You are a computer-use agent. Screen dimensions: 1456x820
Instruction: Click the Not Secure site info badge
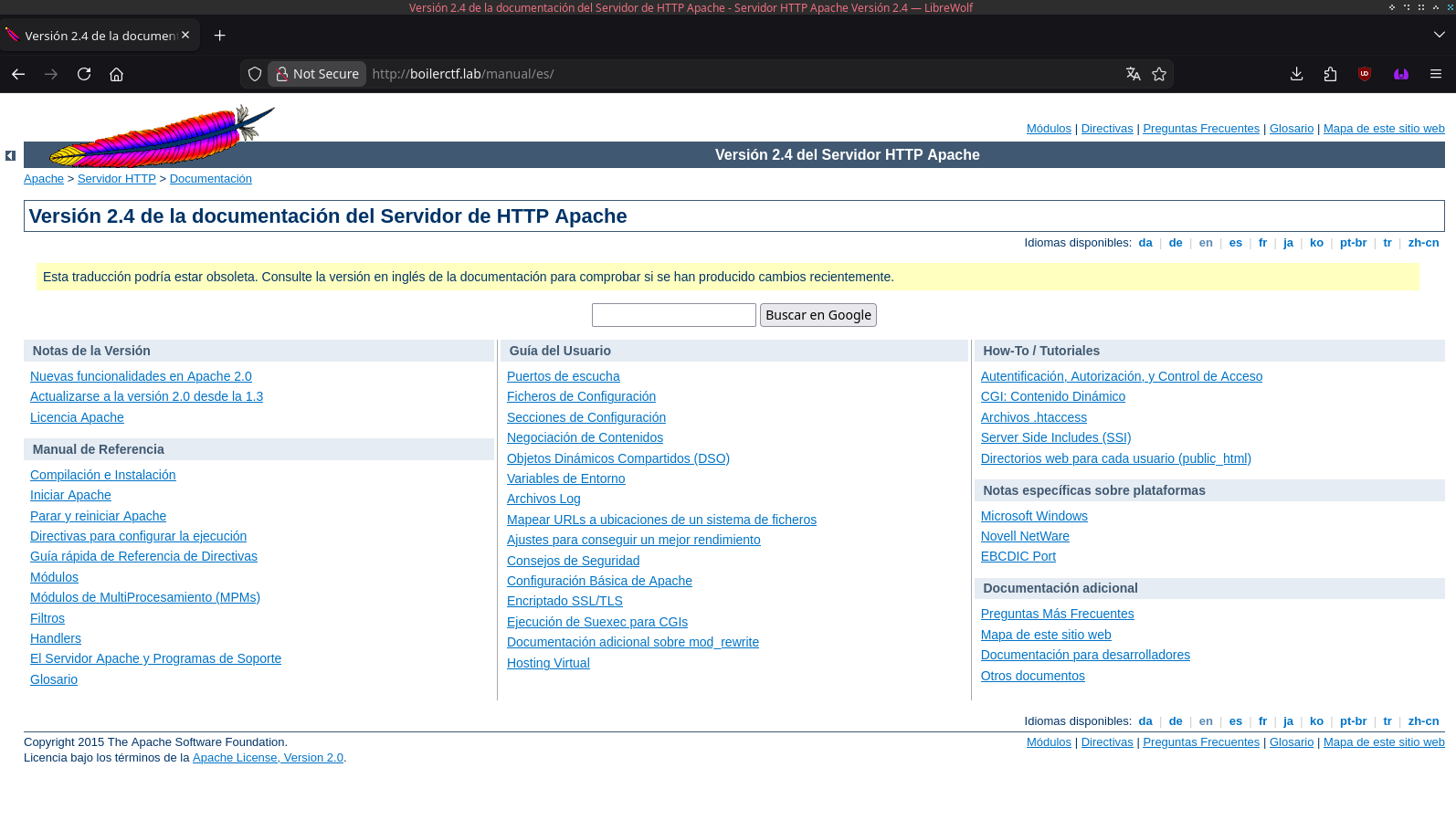(317, 74)
